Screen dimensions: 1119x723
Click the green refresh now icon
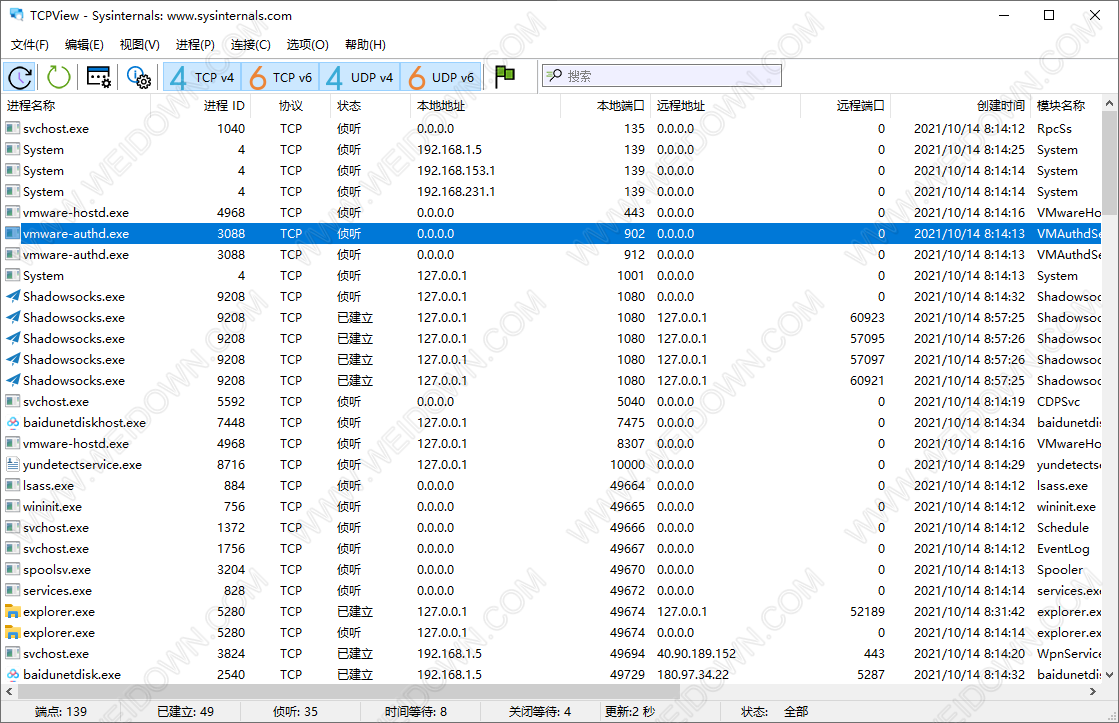[x=59, y=77]
